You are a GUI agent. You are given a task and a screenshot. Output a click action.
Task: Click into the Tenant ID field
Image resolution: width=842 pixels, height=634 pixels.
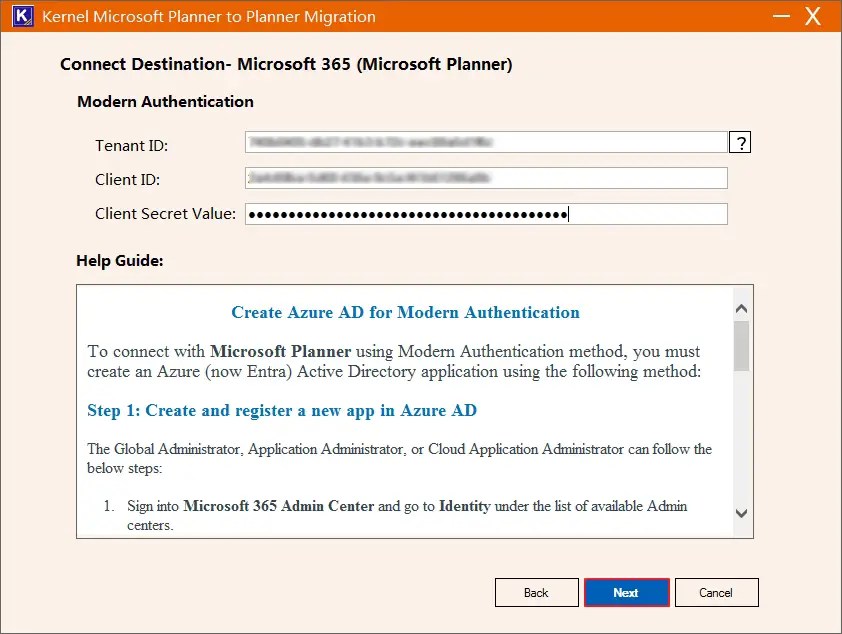pos(487,142)
